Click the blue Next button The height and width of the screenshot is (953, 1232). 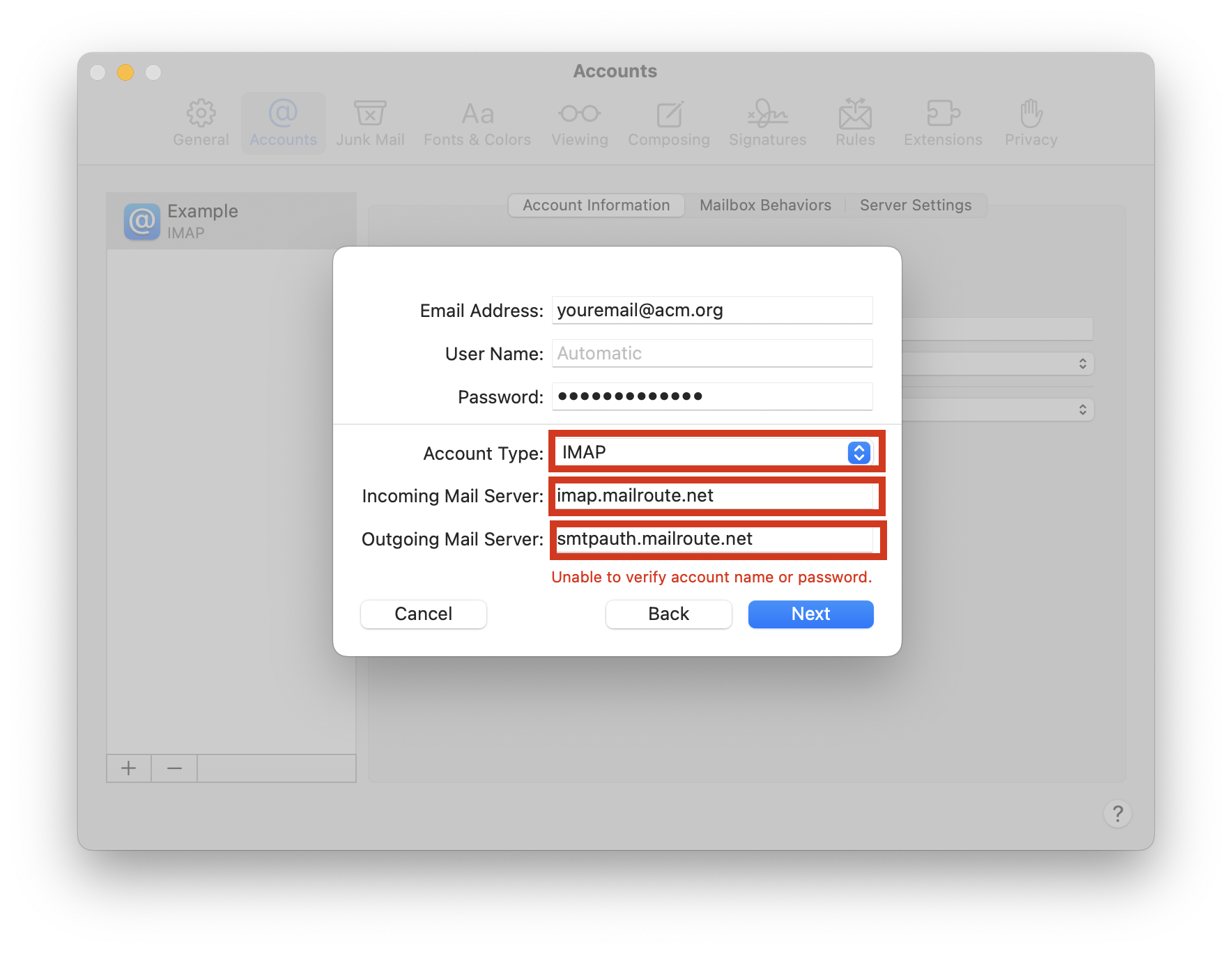[811, 614]
